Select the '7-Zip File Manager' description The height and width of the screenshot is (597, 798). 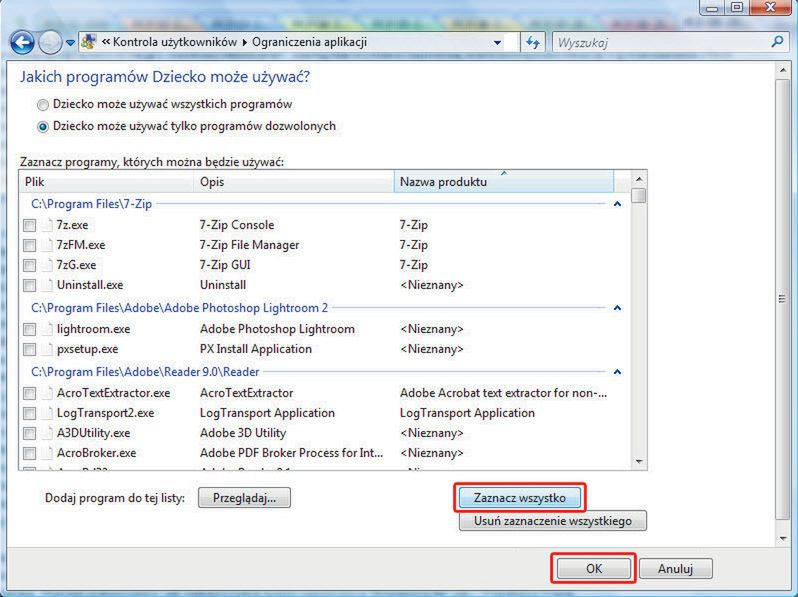tap(249, 245)
